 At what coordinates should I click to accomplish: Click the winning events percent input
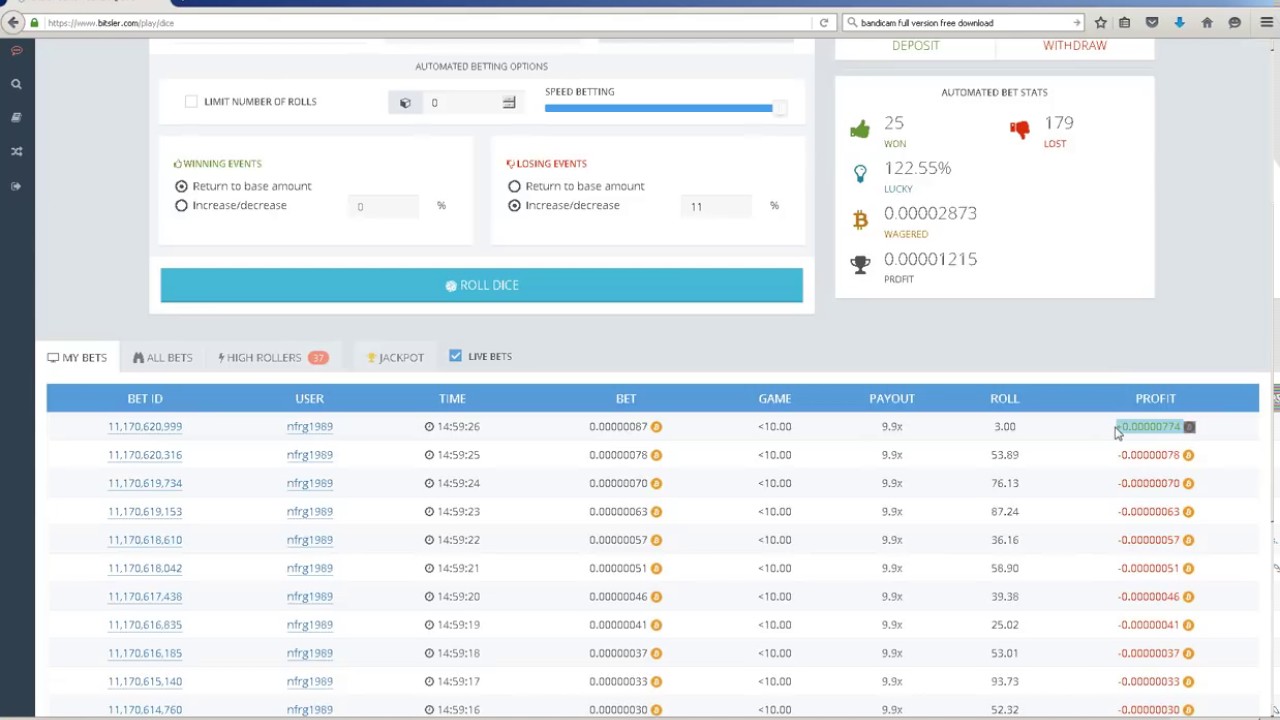tap(385, 206)
